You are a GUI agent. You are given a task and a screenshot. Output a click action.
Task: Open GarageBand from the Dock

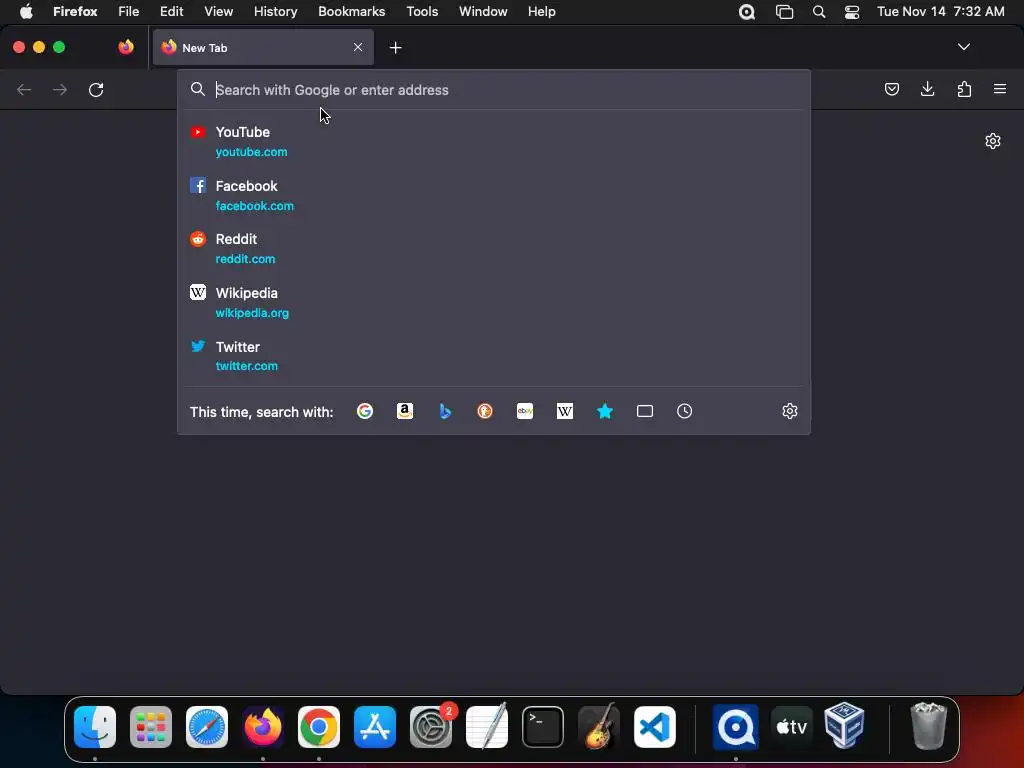[x=599, y=727]
